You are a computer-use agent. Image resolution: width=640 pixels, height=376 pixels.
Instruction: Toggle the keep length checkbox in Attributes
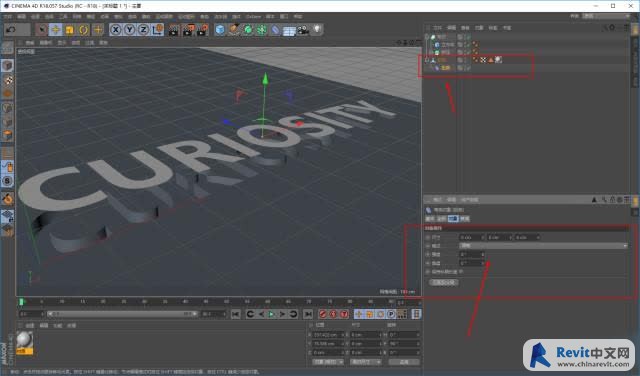click(x=461, y=271)
